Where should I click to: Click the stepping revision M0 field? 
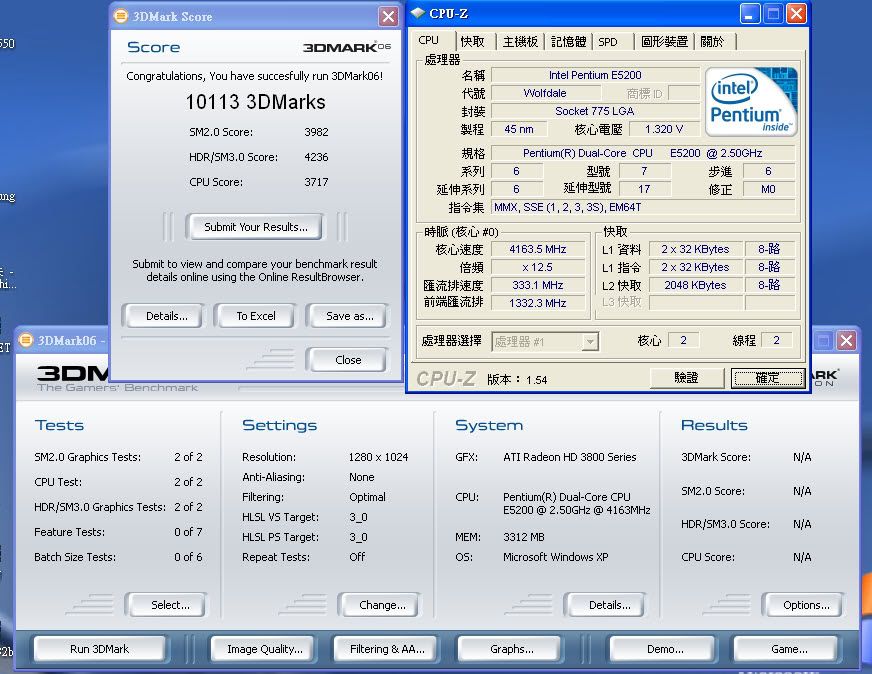tap(768, 190)
